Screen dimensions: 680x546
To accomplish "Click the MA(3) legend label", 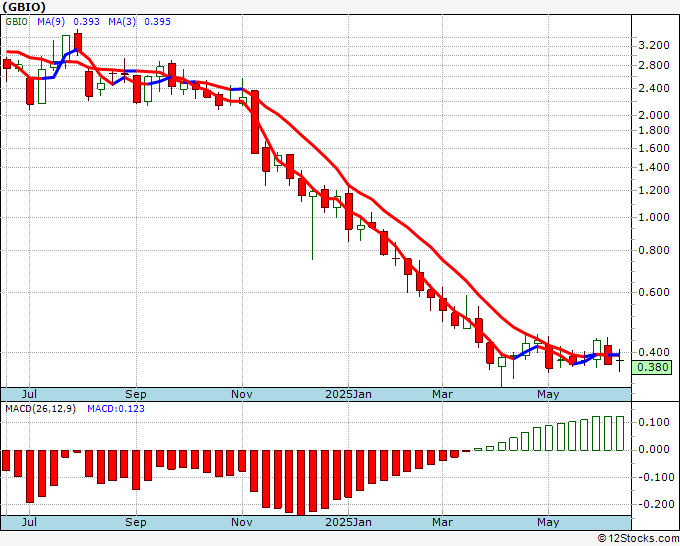I will (x=122, y=22).
